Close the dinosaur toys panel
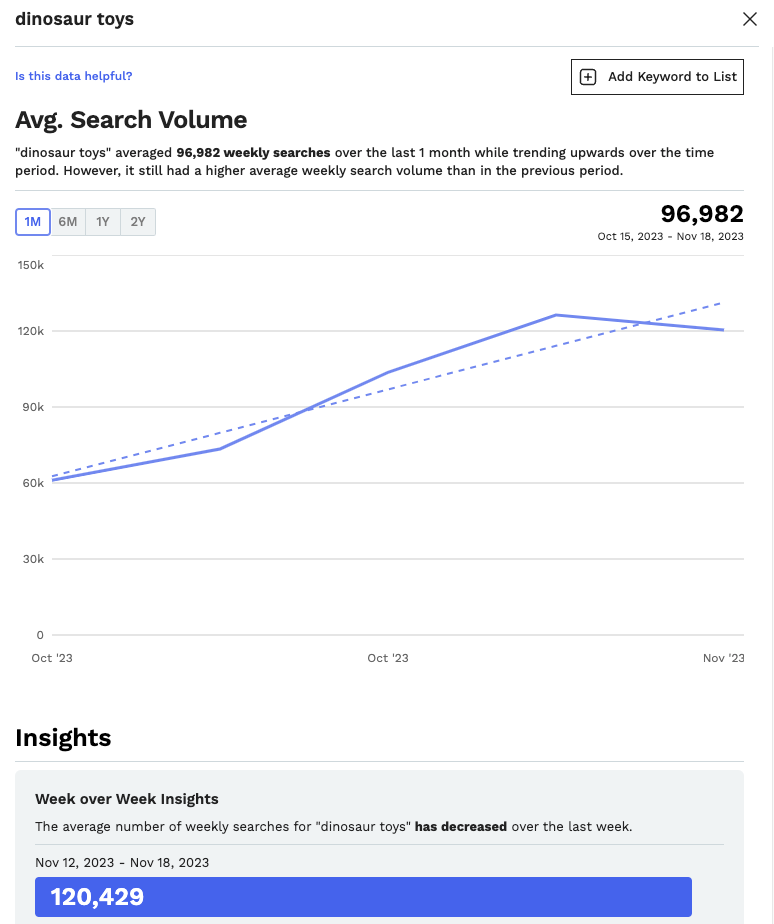Screen dimensions: 774x924 pos(749,19)
